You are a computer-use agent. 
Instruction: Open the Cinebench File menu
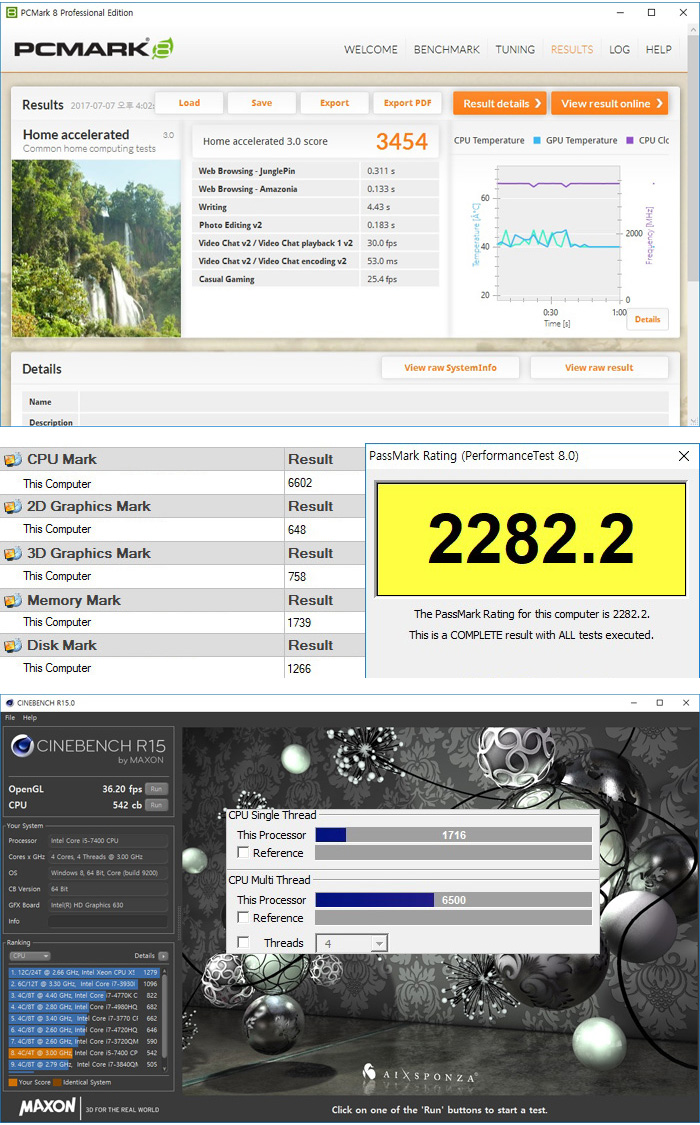[10, 717]
